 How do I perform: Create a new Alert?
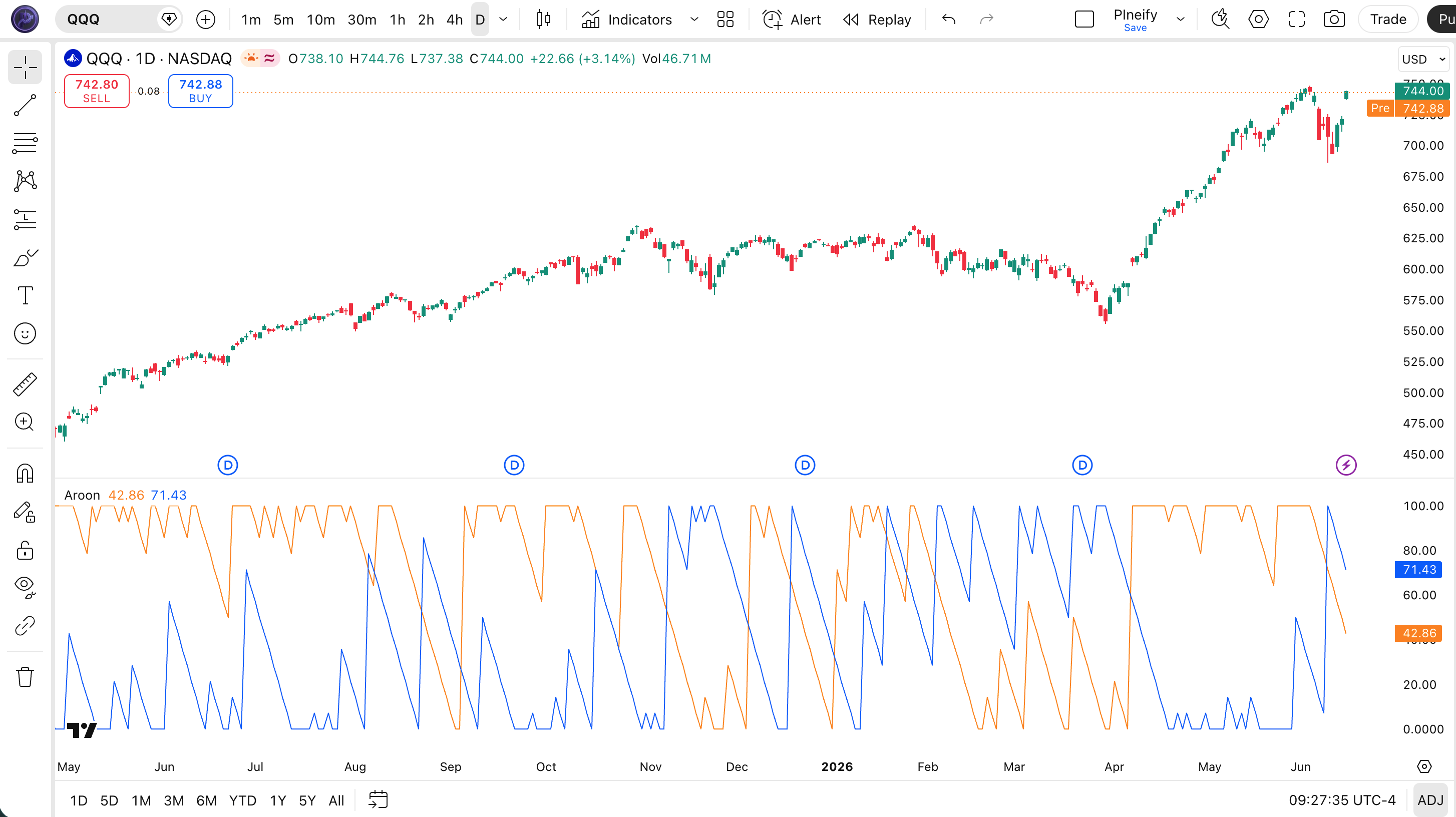(x=791, y=20)
